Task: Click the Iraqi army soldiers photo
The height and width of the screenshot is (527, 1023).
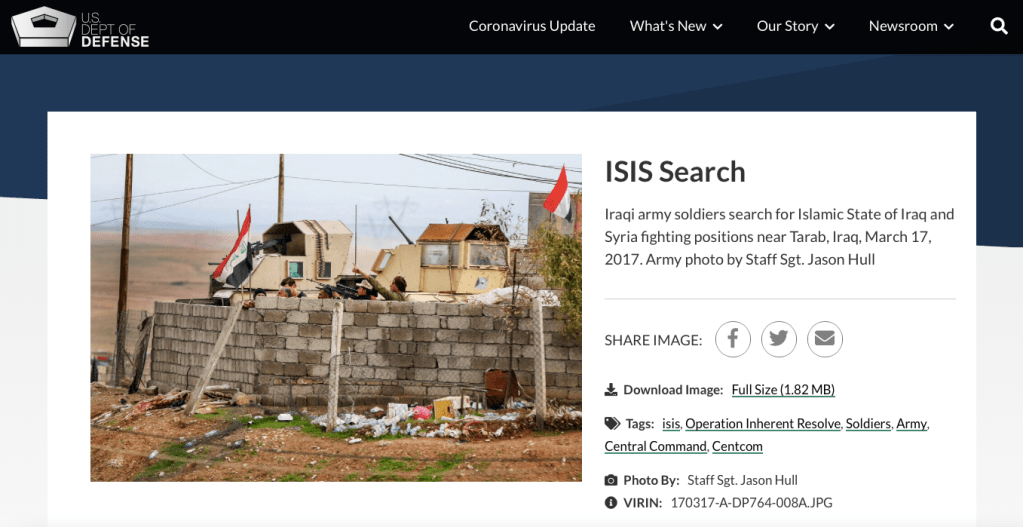Action: coord(336,318)
